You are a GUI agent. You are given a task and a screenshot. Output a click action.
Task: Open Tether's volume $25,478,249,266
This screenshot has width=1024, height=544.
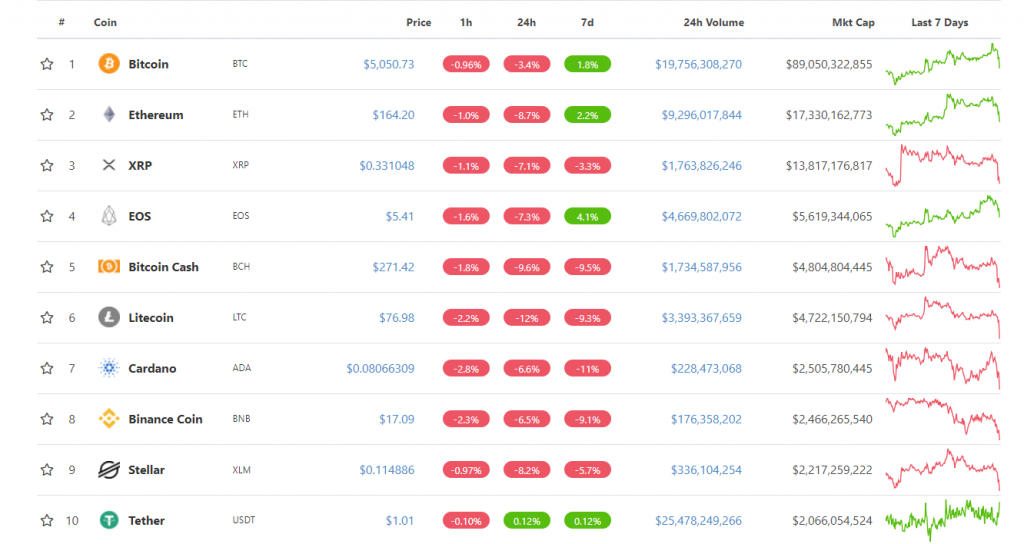point(698,520)
